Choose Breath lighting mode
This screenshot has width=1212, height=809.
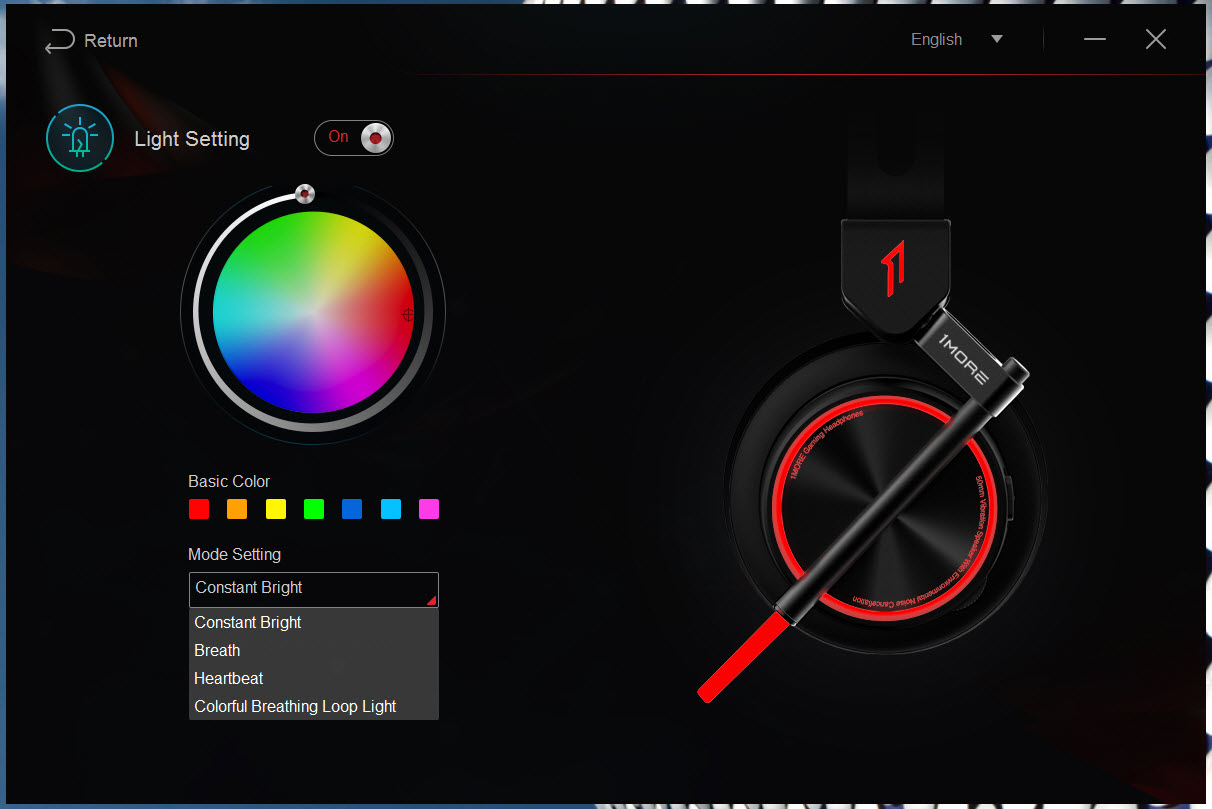click(314, 650)
